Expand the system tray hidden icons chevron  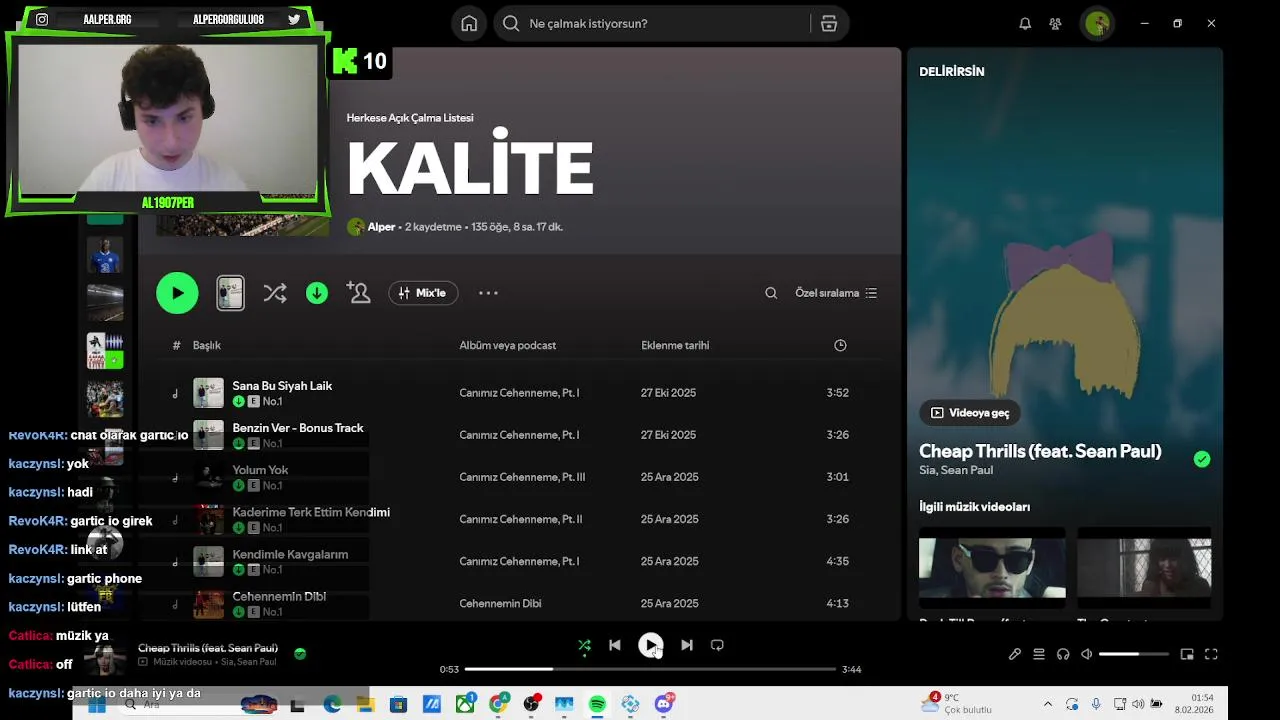(x=1048, y=704)
